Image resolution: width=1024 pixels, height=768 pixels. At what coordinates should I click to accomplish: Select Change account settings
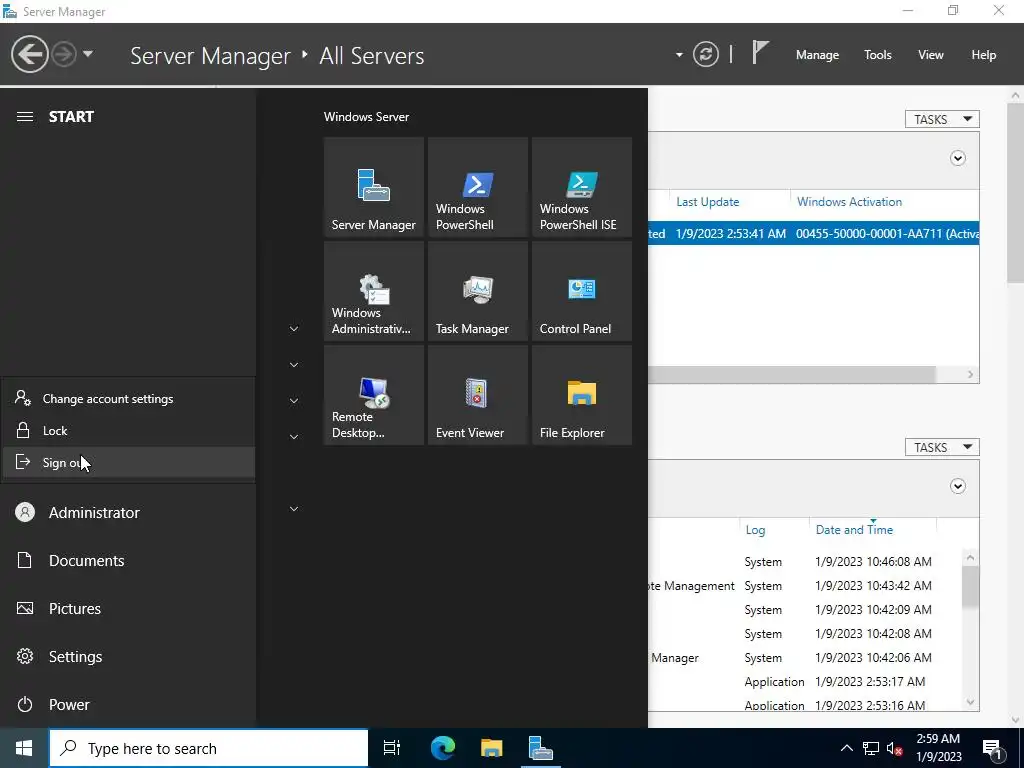[128, 398]
